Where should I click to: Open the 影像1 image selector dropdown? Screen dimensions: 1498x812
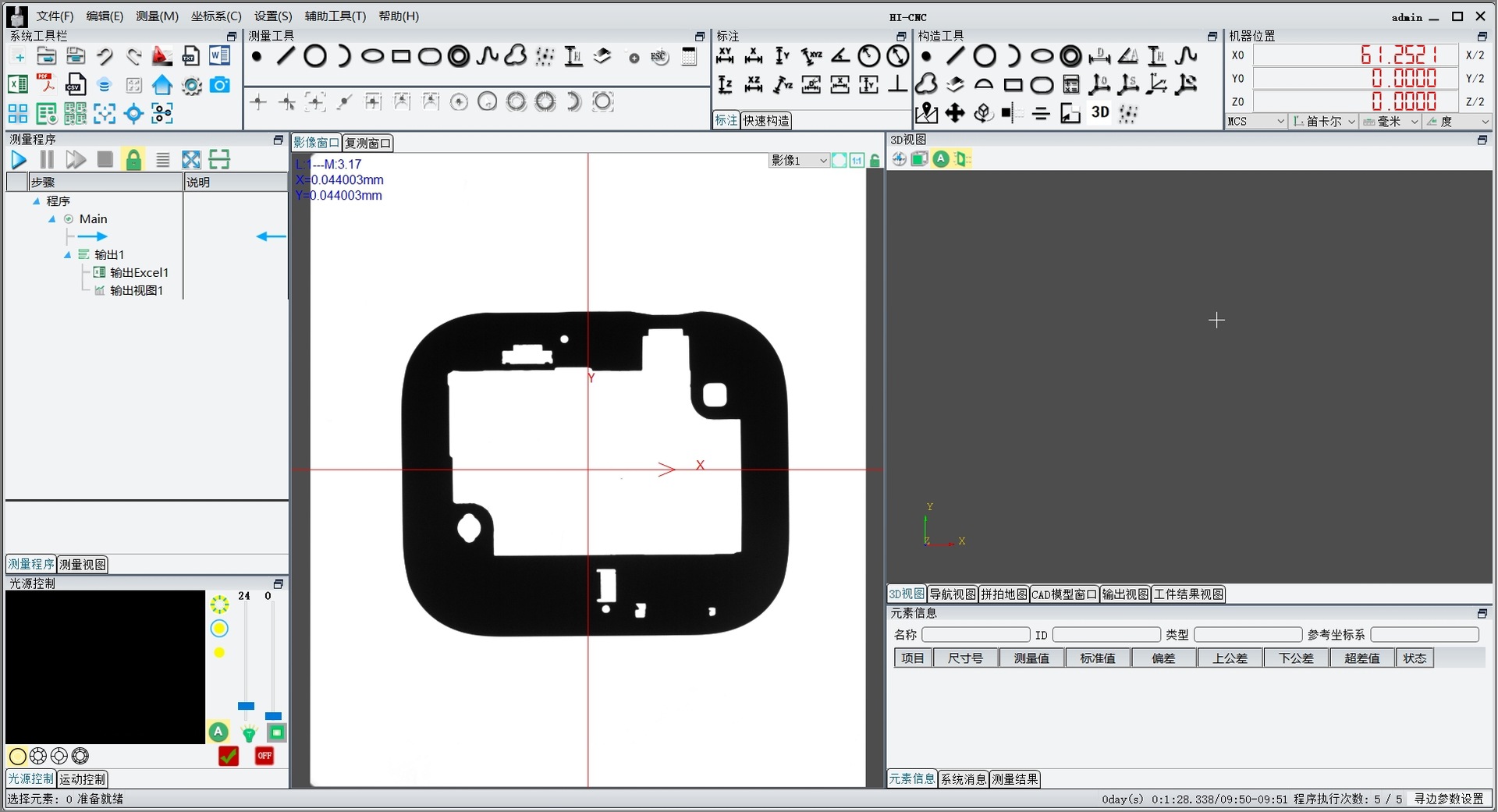[x=799, y=161]
